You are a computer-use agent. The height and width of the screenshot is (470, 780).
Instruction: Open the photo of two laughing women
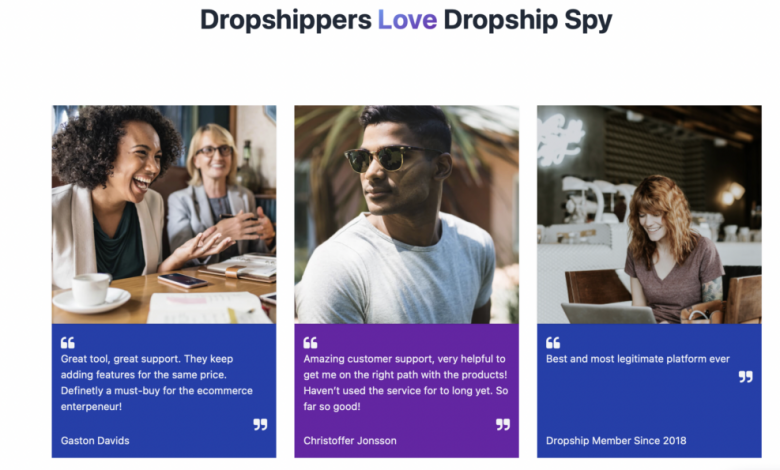click(x=164, y=214)
